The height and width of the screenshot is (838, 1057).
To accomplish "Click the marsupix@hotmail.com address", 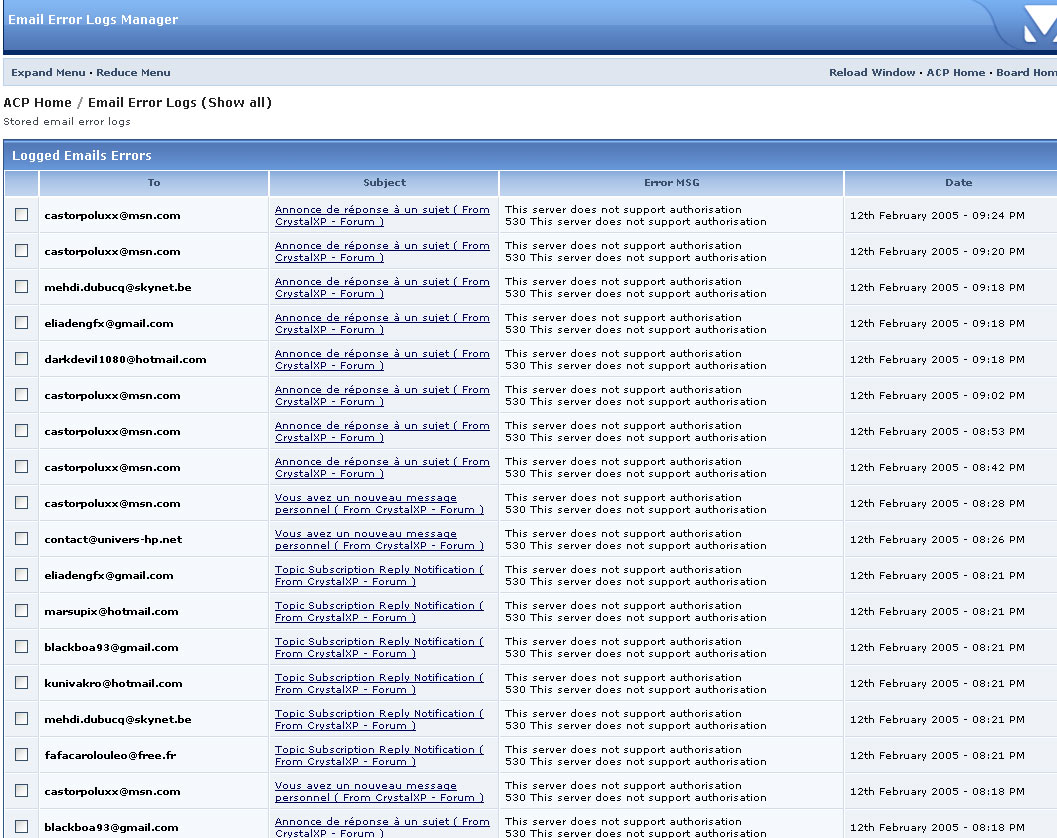I will (111, 611).
